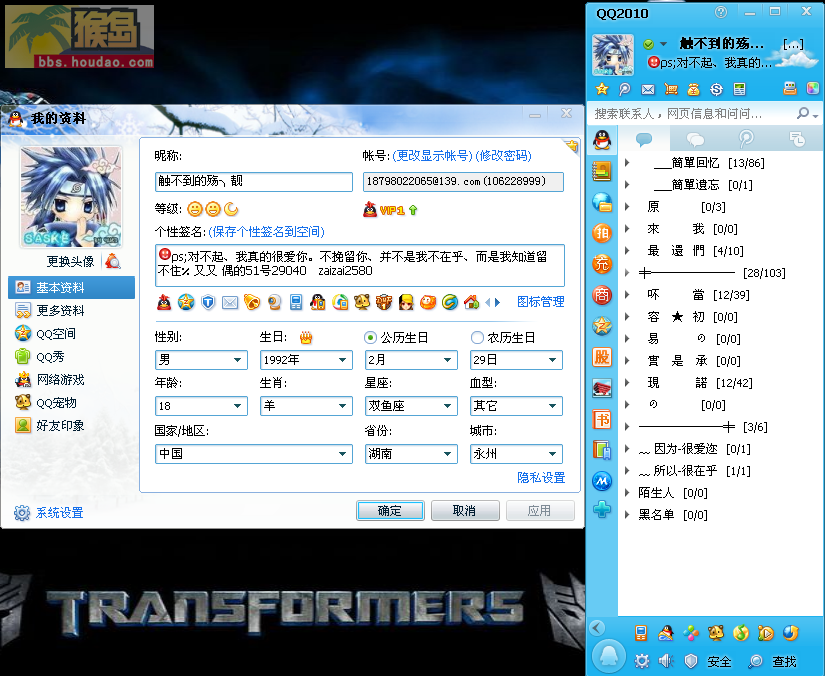Open the online status dropdown arrow

[663, 44]
